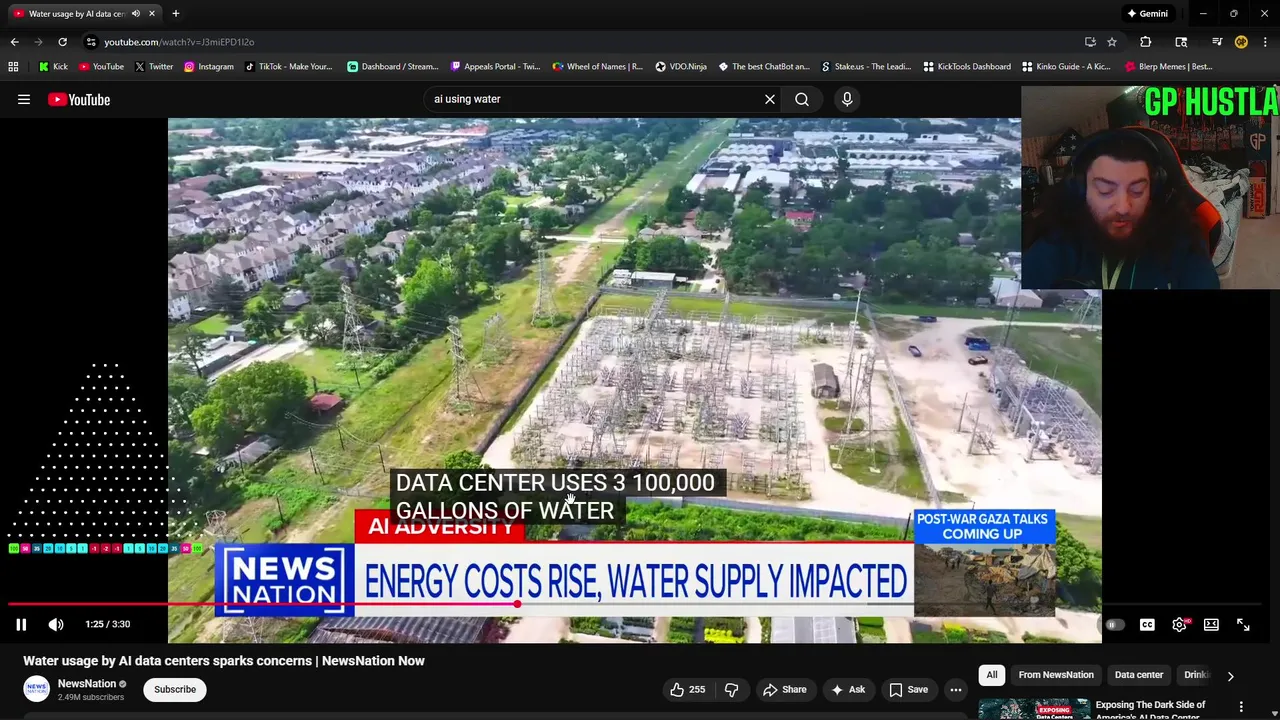Viewport: 1280px width, 720px height.
Task: Open a new browser tab with plus
Action: 175,14
